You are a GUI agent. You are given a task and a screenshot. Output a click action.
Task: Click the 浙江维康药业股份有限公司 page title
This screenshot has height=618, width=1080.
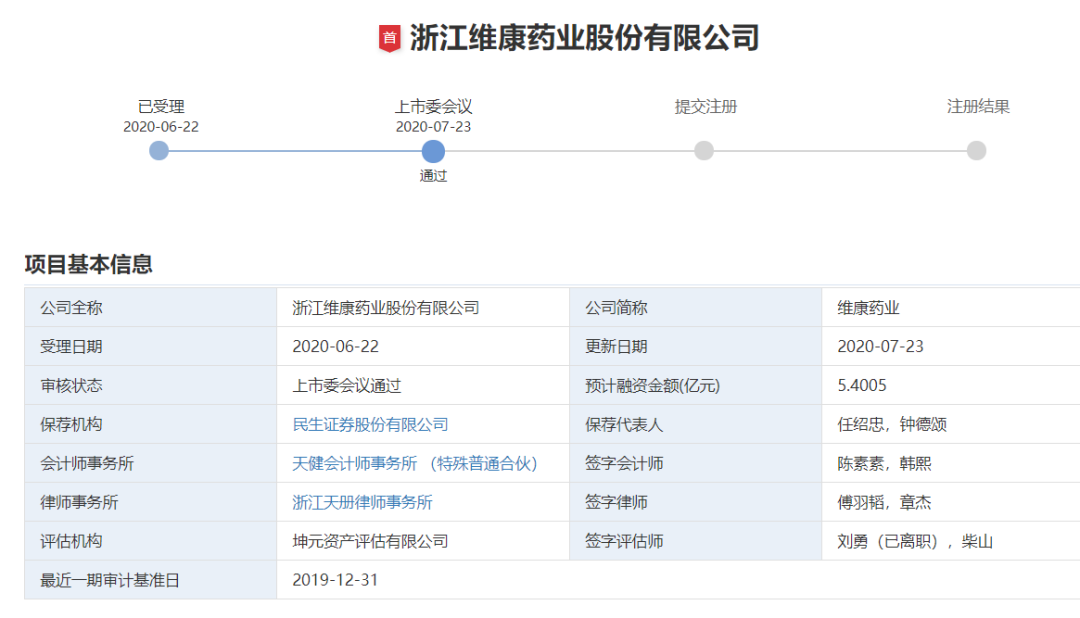585,39
